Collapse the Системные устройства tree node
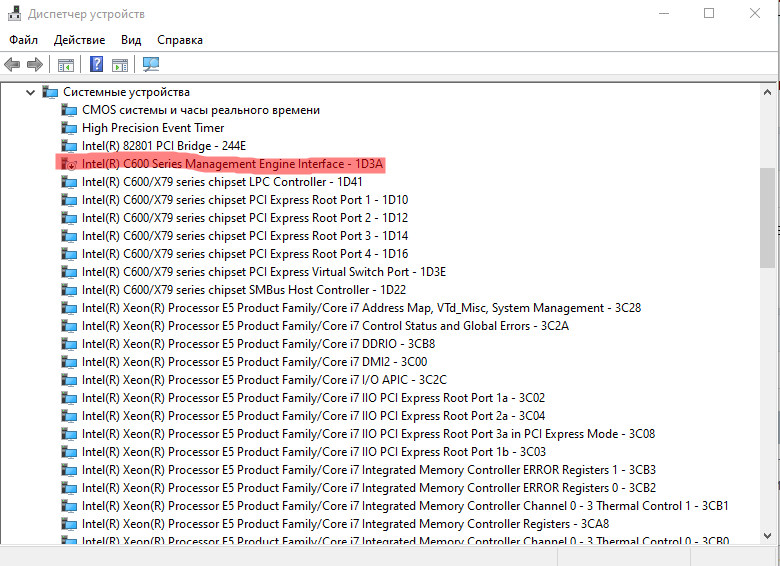780x566 pixels. coord(30,92)
